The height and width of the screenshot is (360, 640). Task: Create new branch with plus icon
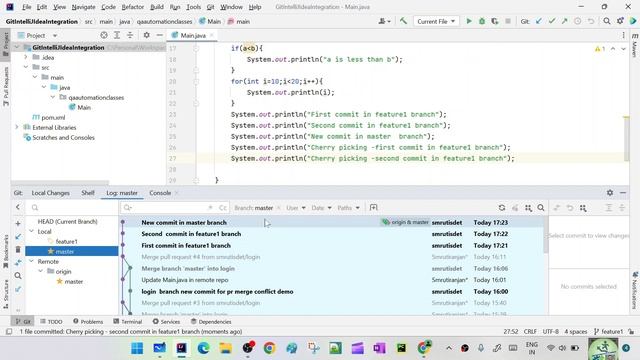pyautogui.click(x=18, y=224)
